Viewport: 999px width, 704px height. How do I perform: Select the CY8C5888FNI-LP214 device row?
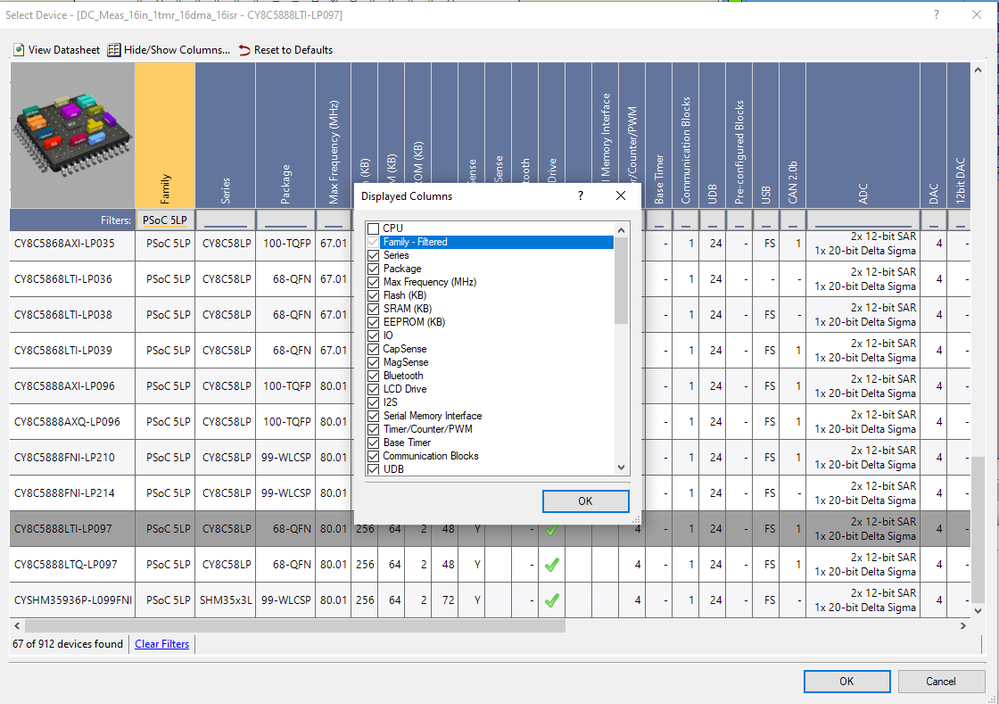(489, 493)
